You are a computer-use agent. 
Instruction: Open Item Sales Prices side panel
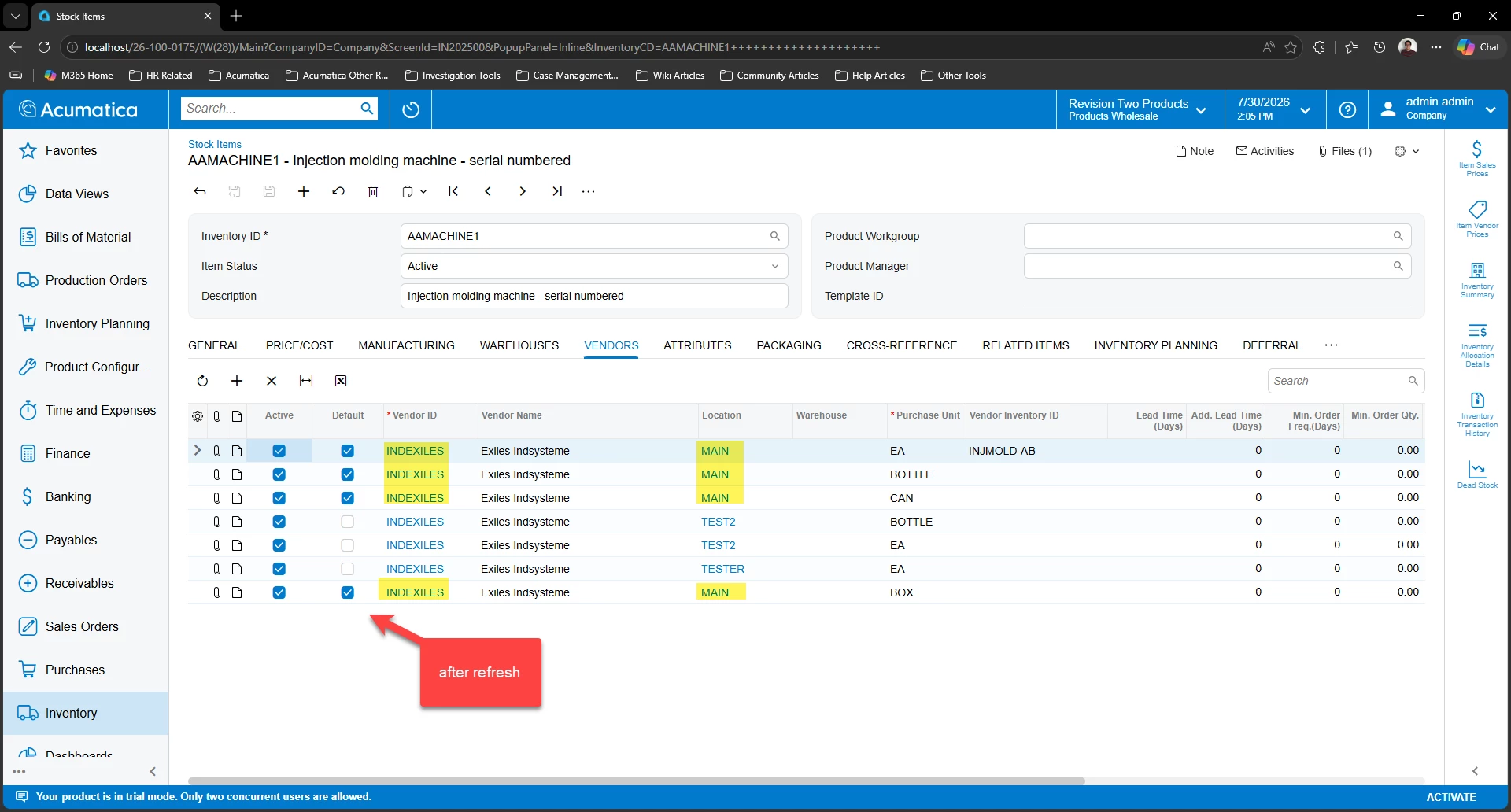click(x=1477, y=157)
